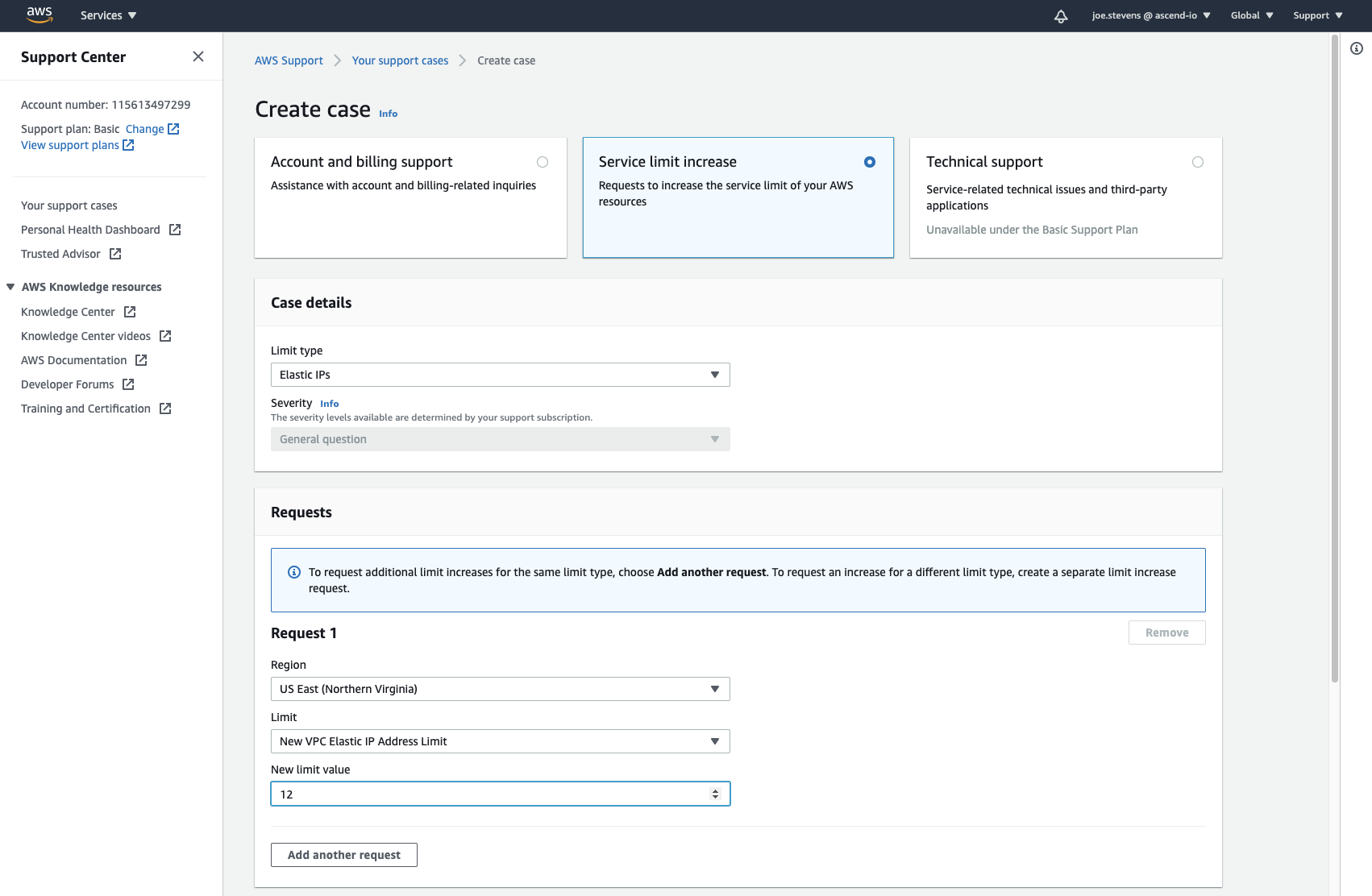This screenshot has height=896, width=1372.
Task: Click Info link next to Severity
Action: tap(330, 404)
